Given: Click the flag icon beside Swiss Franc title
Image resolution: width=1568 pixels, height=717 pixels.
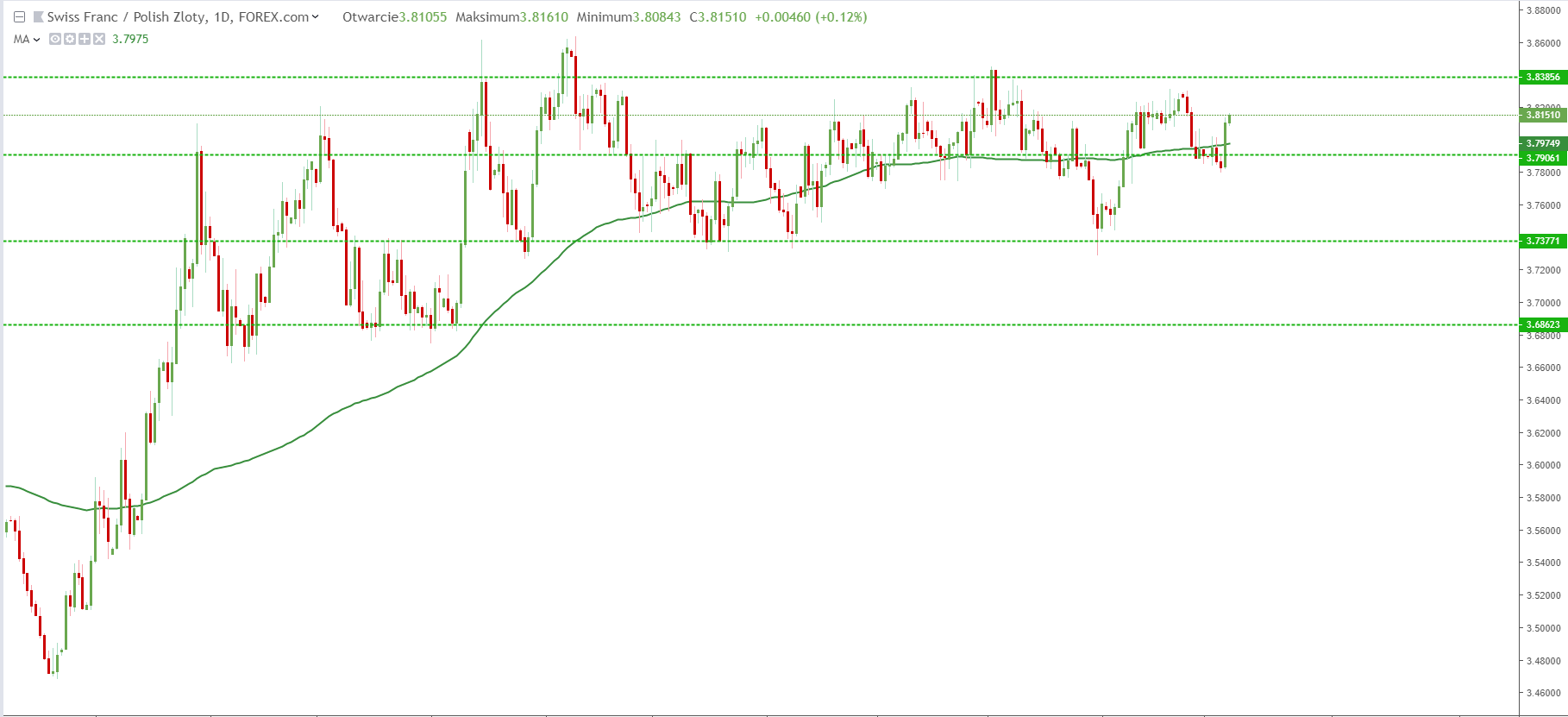Looking at the screenshot, I should coord(38,17).
